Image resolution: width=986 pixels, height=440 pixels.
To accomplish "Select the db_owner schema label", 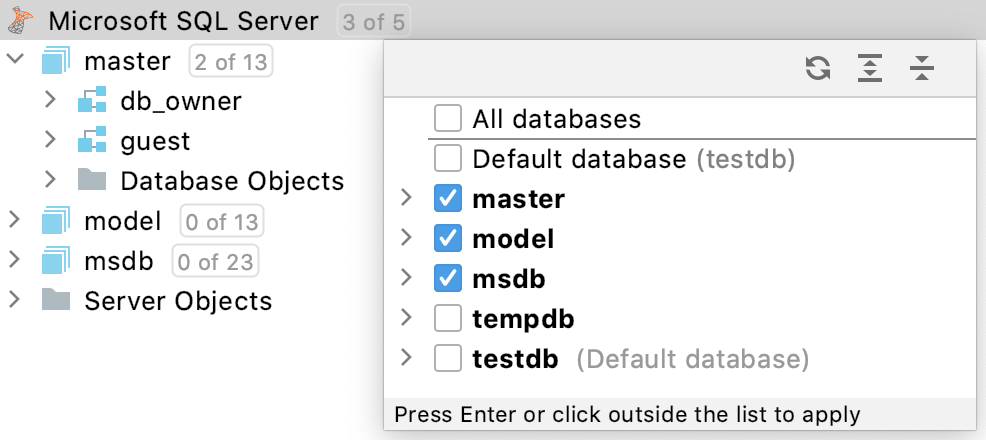I will 181,102.
